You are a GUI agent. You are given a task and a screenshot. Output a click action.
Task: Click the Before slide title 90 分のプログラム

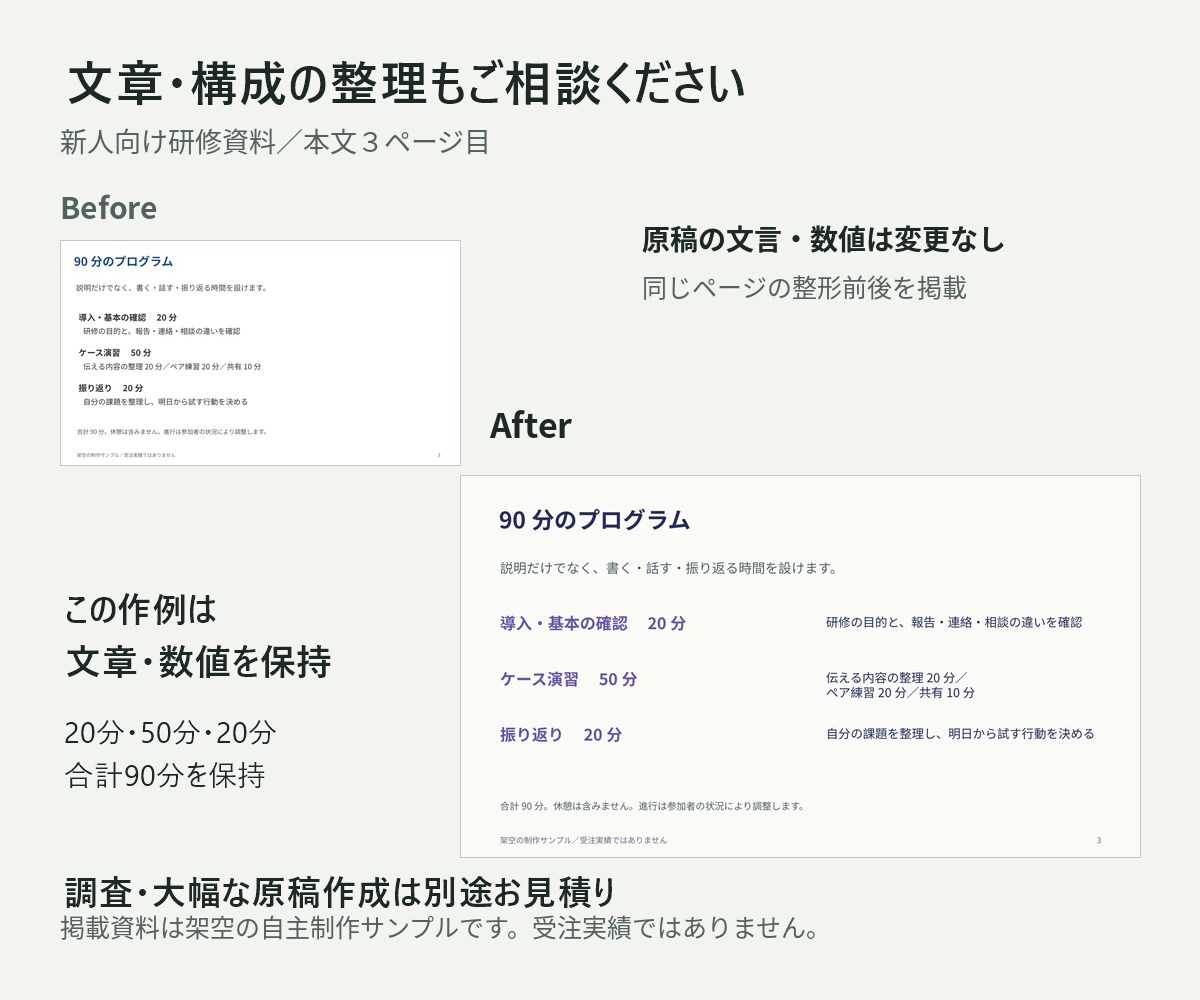[123, 261]
